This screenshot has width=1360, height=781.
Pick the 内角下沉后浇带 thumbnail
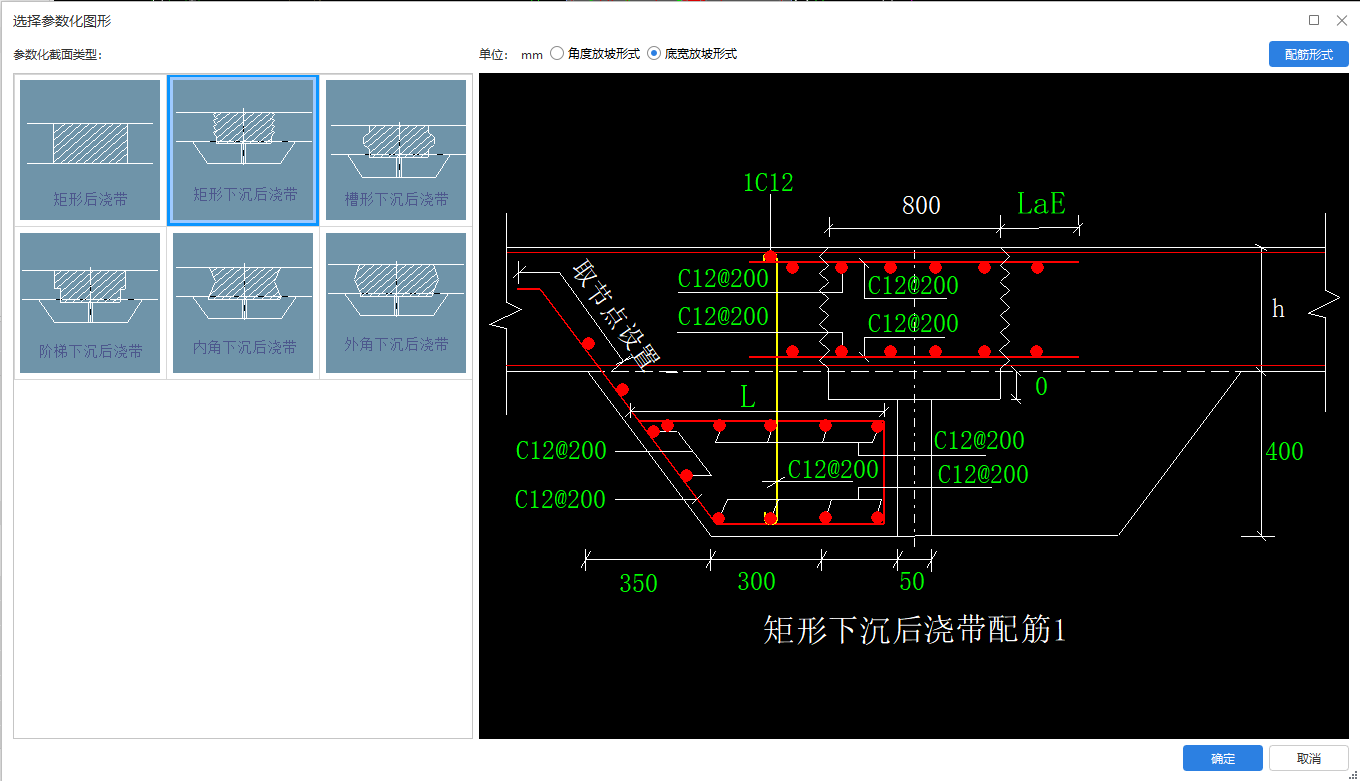tap(243, 303)
